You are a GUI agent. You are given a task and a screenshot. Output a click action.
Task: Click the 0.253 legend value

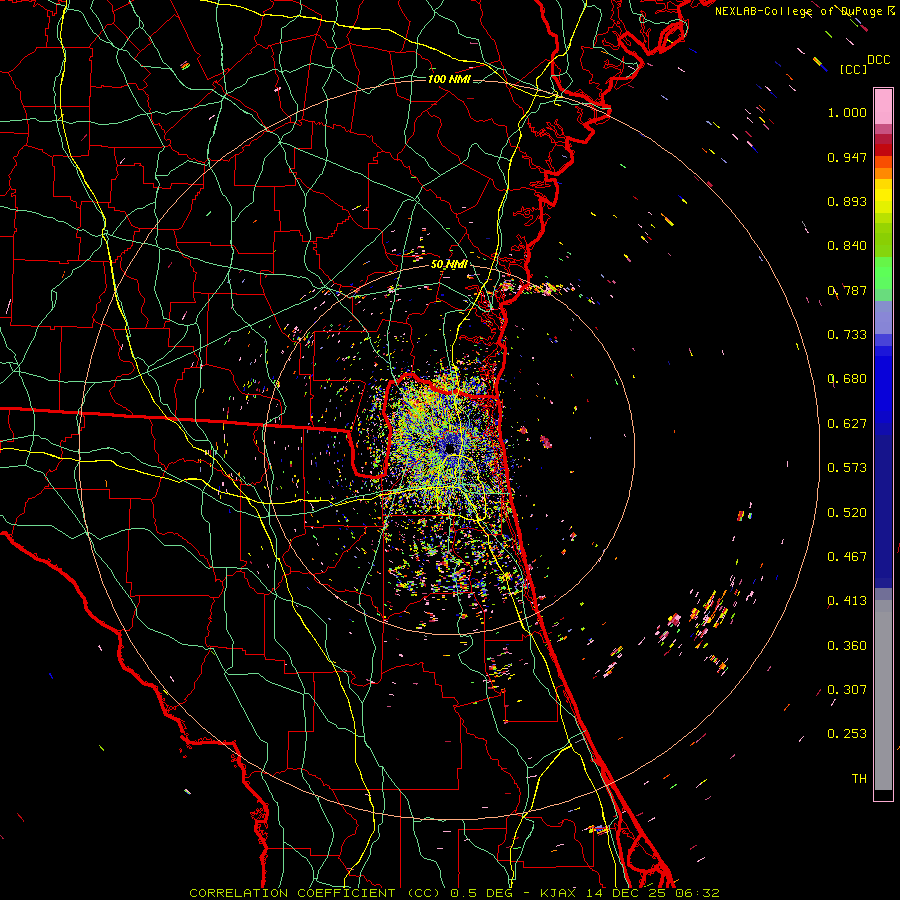(x=847, y=734)
